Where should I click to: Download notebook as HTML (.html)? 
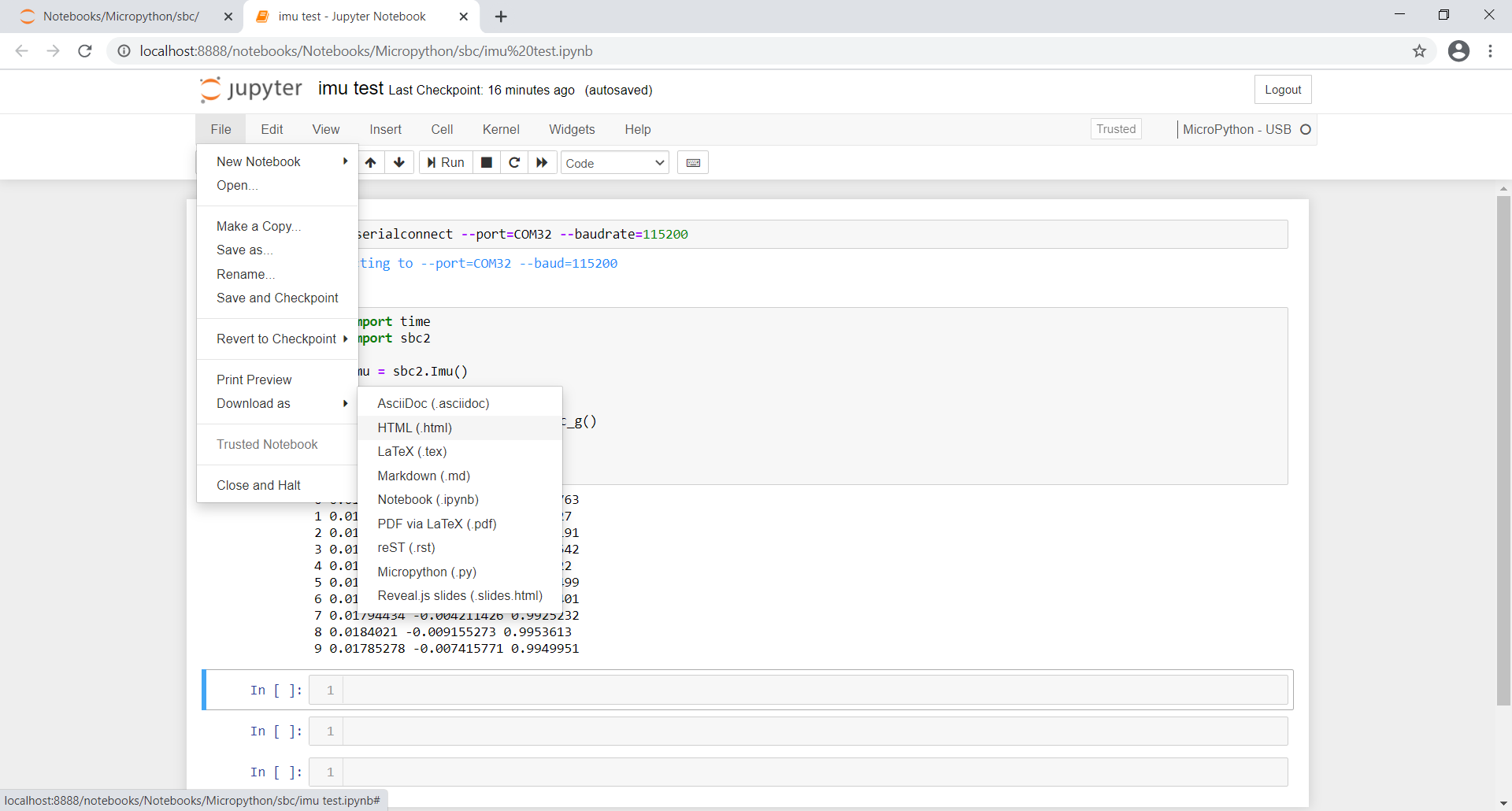(460, 428)
